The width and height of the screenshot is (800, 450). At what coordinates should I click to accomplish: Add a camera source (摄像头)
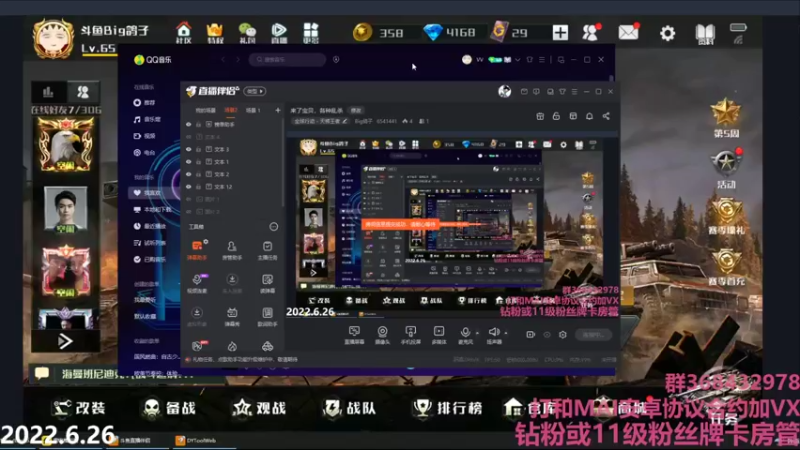point(382,335)
